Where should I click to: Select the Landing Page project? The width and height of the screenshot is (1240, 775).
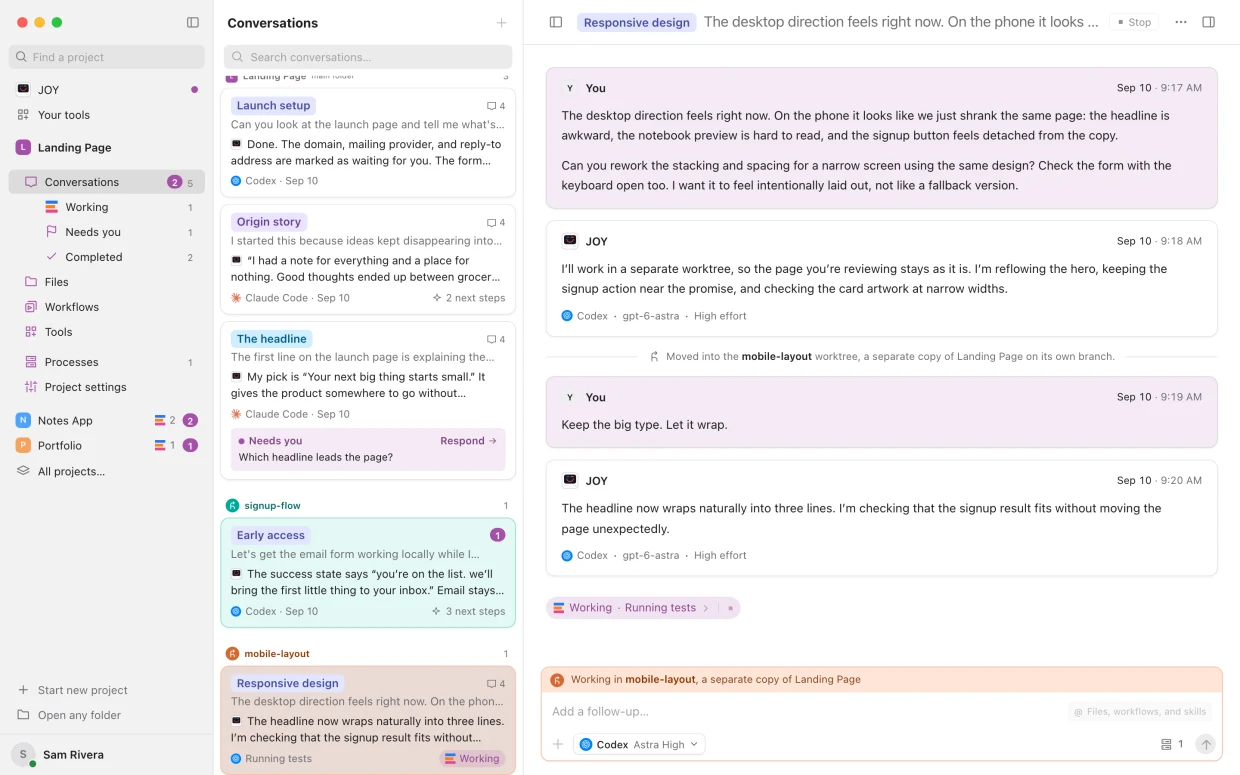click(x=106, y=147)
